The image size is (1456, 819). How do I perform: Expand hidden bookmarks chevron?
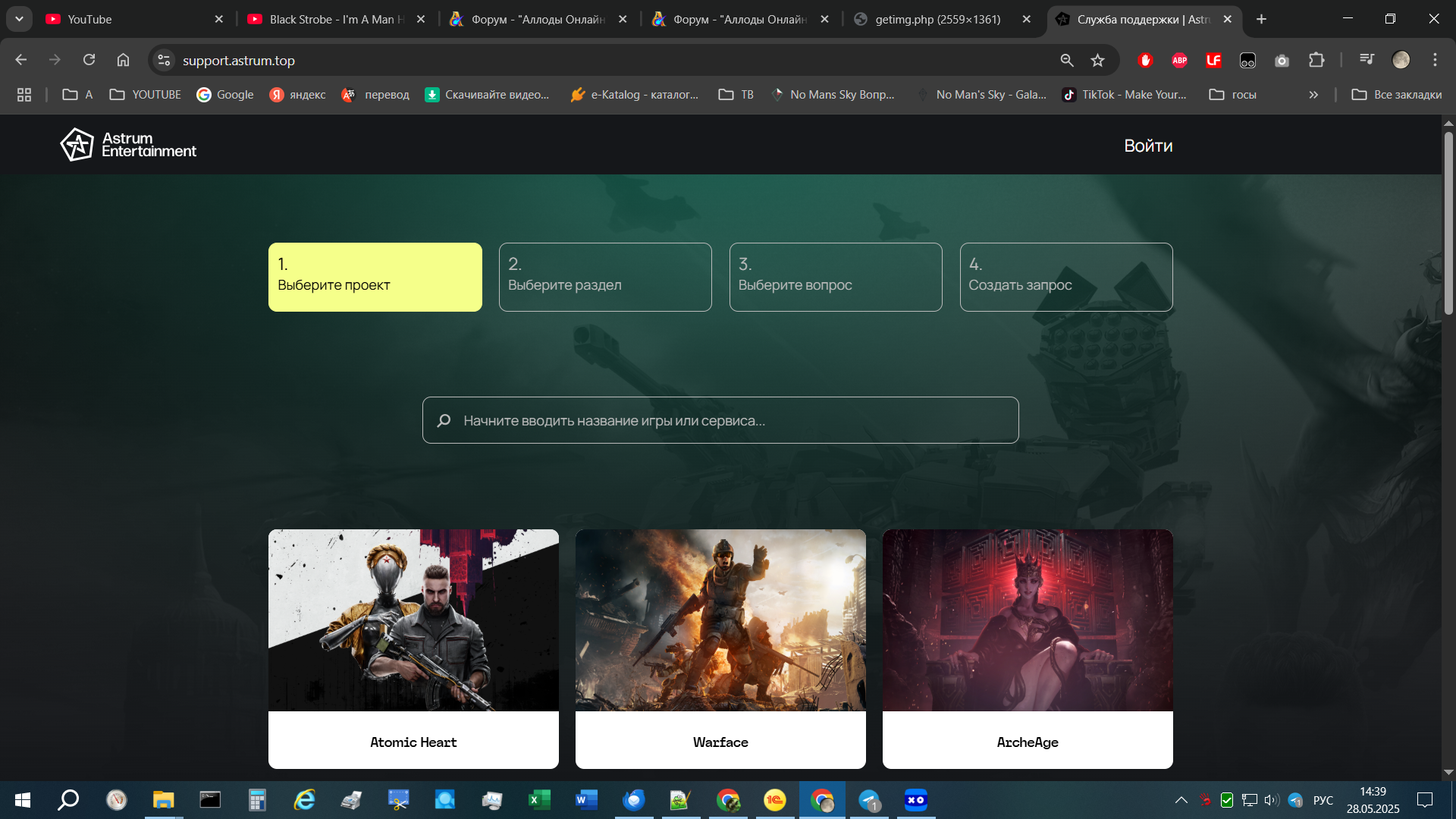click(1313, 95)
